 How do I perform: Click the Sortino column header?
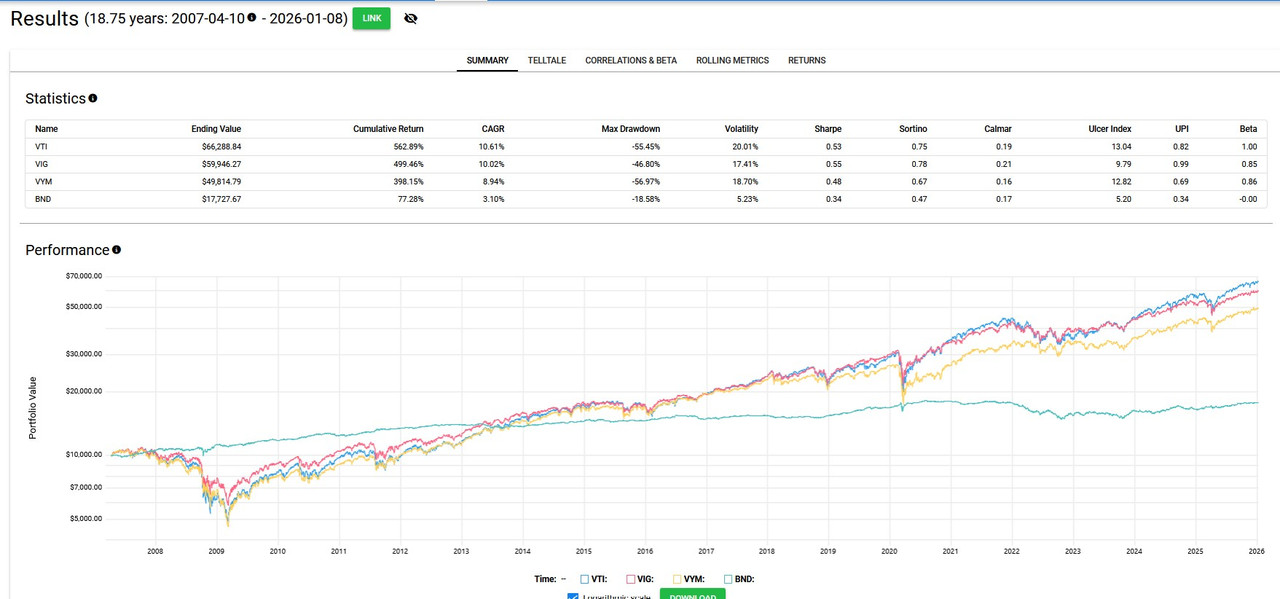tap(912, 129)
